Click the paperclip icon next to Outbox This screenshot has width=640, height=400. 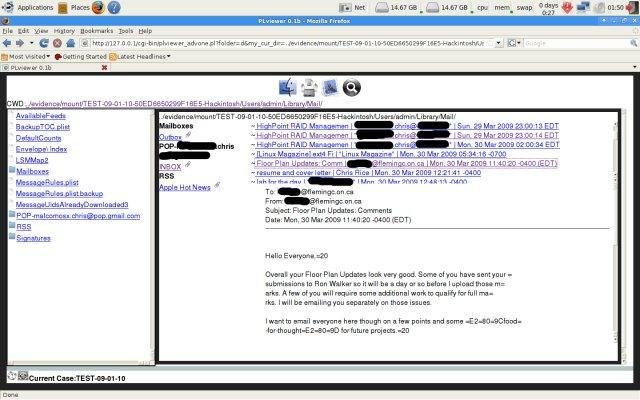188,135
